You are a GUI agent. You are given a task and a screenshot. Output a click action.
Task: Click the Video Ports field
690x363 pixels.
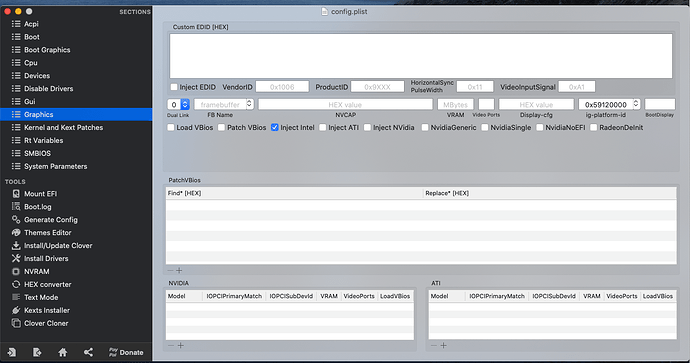pos(486,105)
